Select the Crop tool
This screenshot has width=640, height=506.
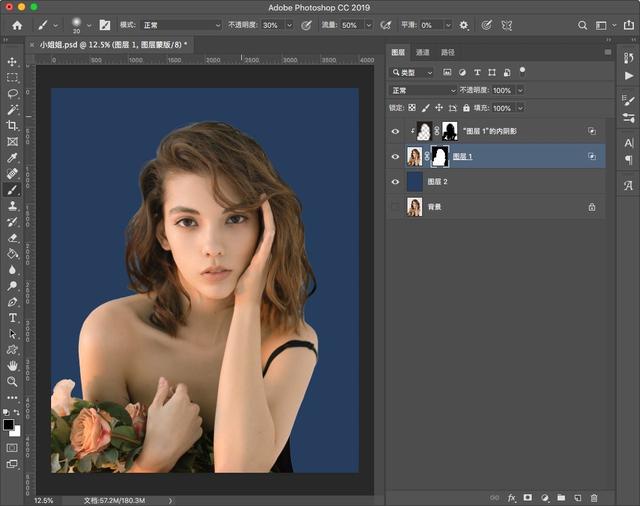12,125
